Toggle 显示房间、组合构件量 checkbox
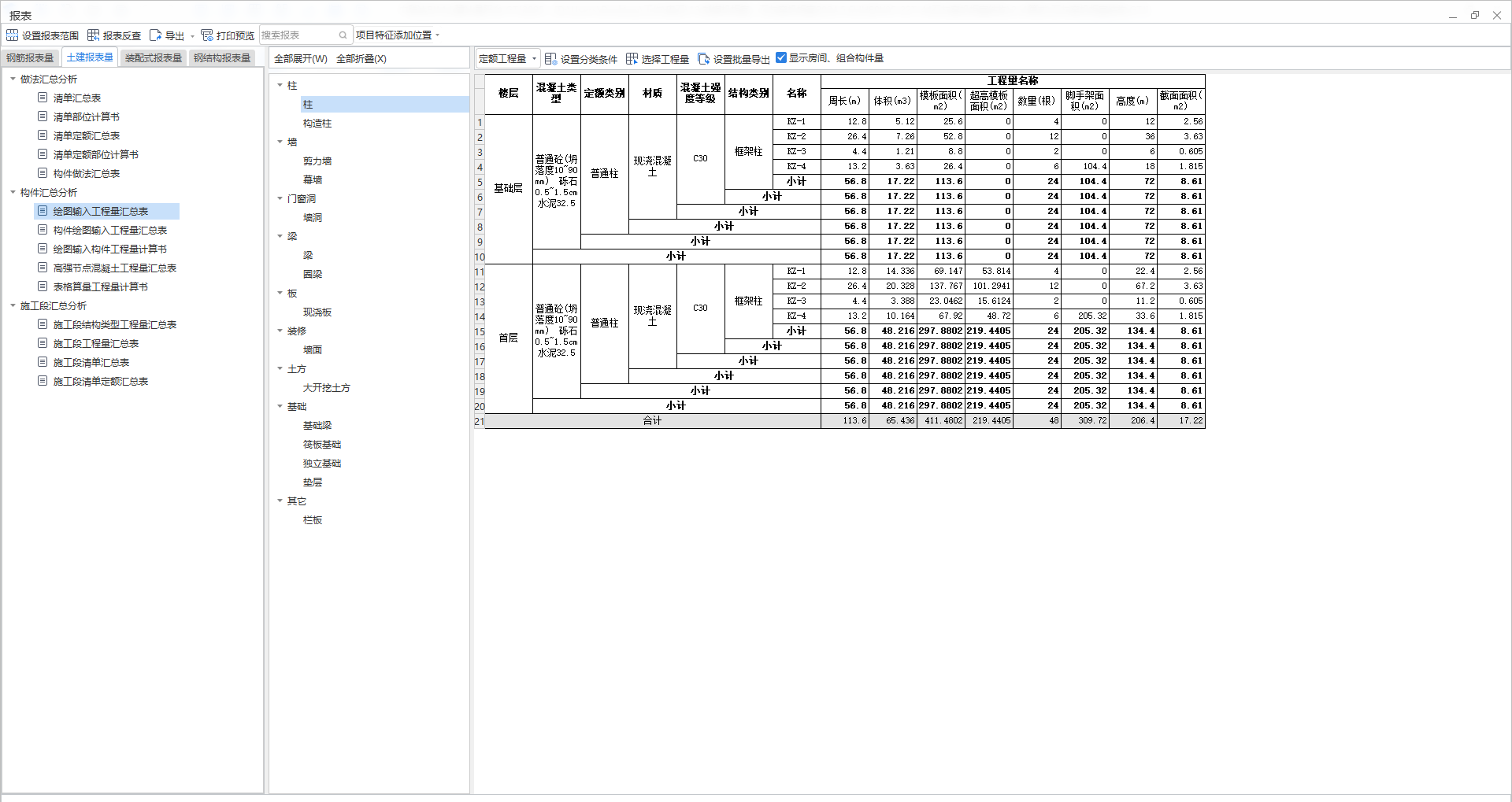 click(x=781, y=57)
